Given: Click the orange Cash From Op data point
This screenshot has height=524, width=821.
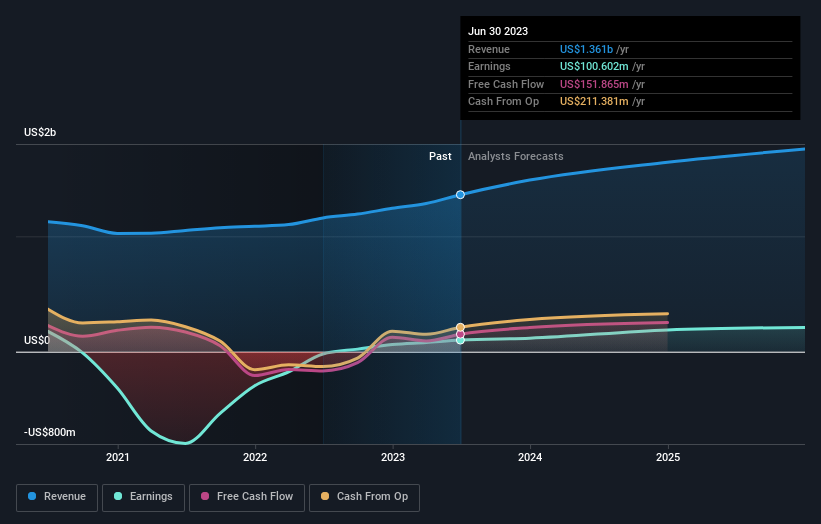Looking at the screenshot, I should click(x=460, y=327).
